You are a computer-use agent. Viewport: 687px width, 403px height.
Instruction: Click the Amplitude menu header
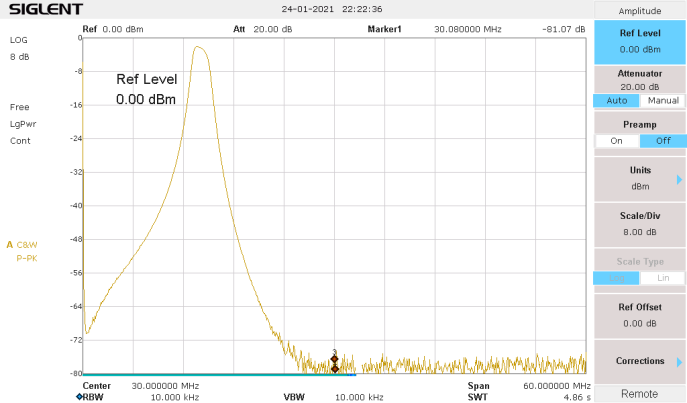click(x=640, y=11)
